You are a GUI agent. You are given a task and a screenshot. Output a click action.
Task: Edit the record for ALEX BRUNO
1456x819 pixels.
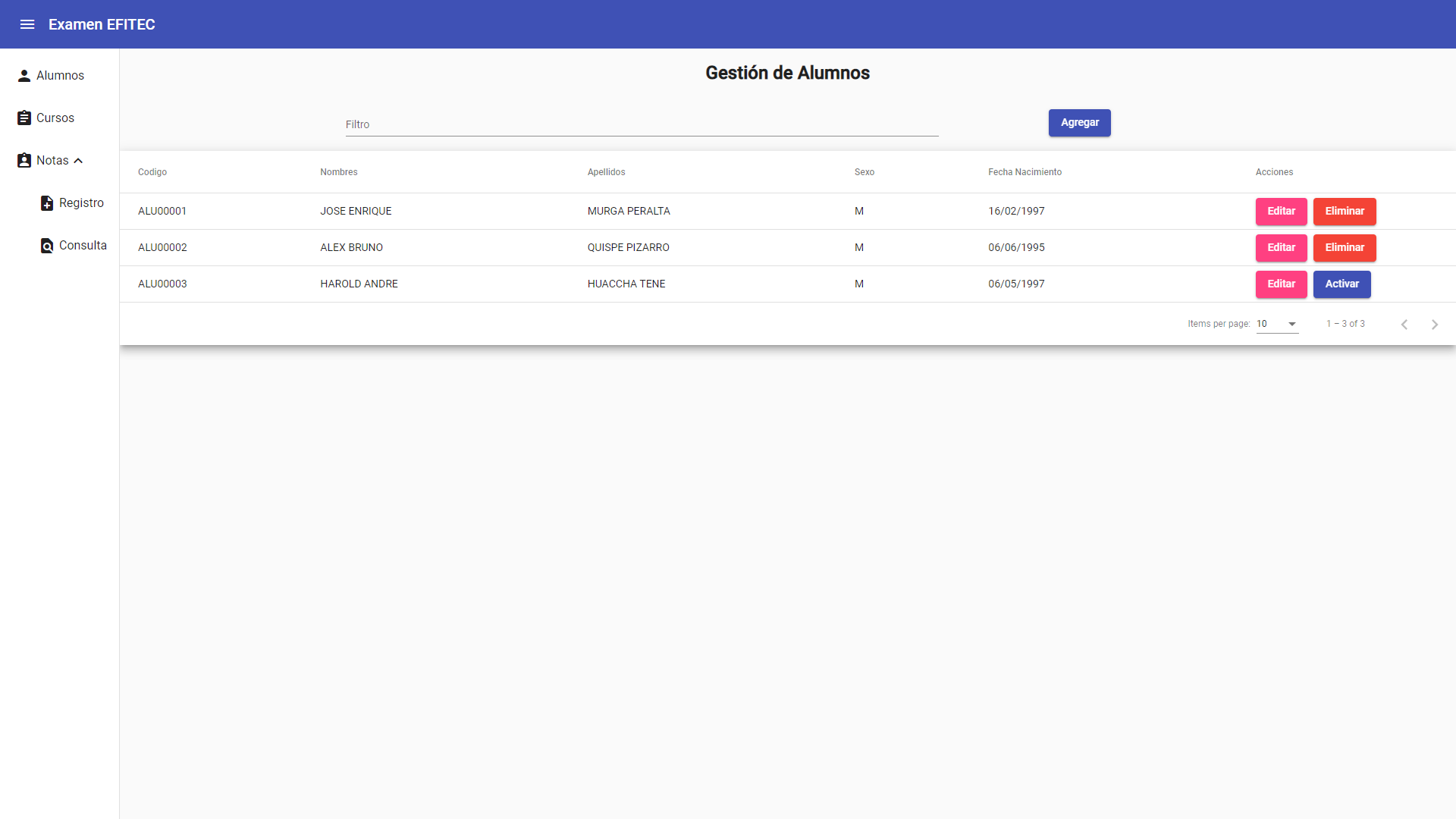(x=1281, y=248)
